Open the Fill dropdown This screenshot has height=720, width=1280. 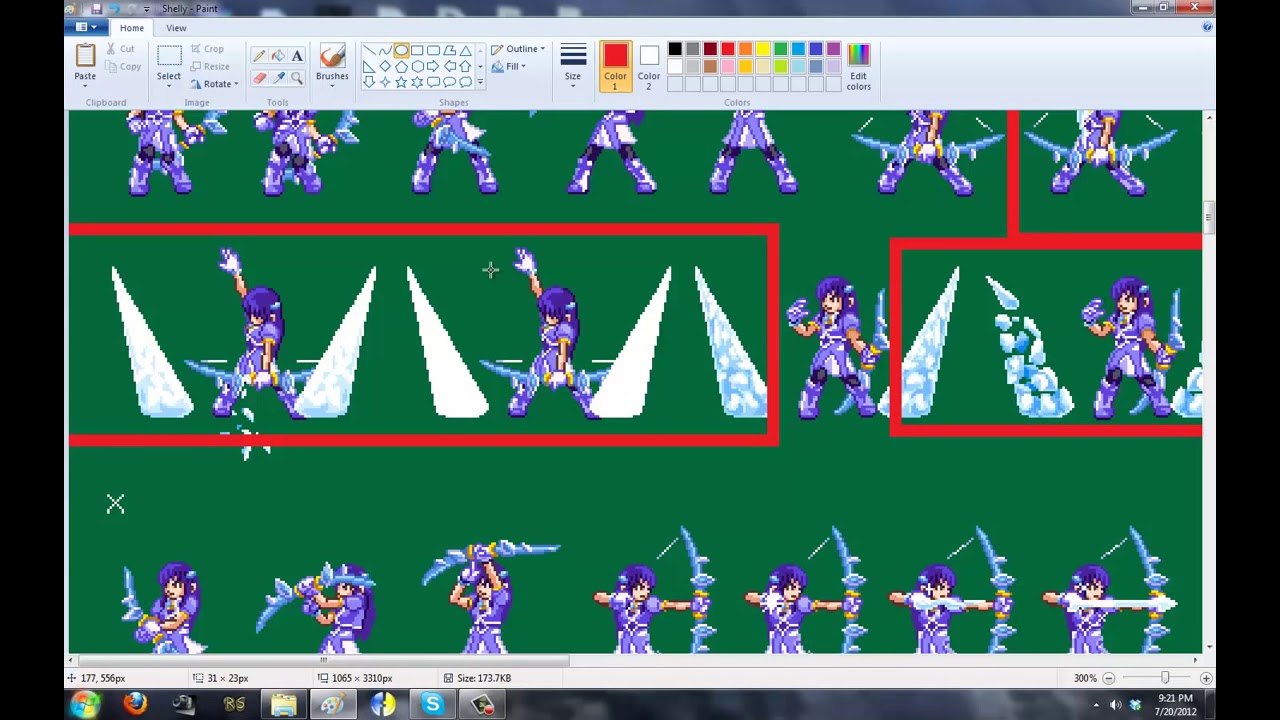tap(509, 67)
